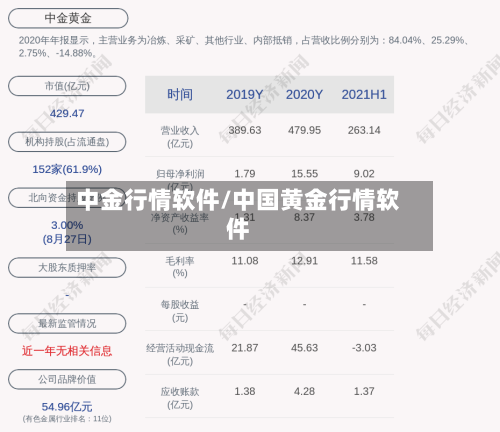The width and height of the screenshot is (500, 432).
Task: Select red text 近一年无相关信息
Action: [67, 351]
